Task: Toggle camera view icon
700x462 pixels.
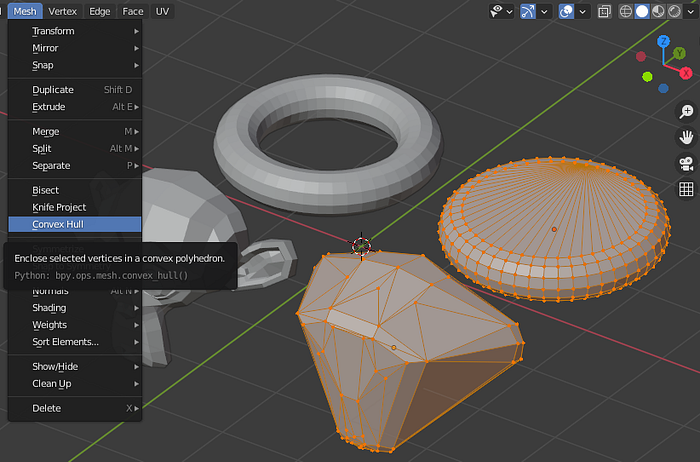Action: coord(686,163)
